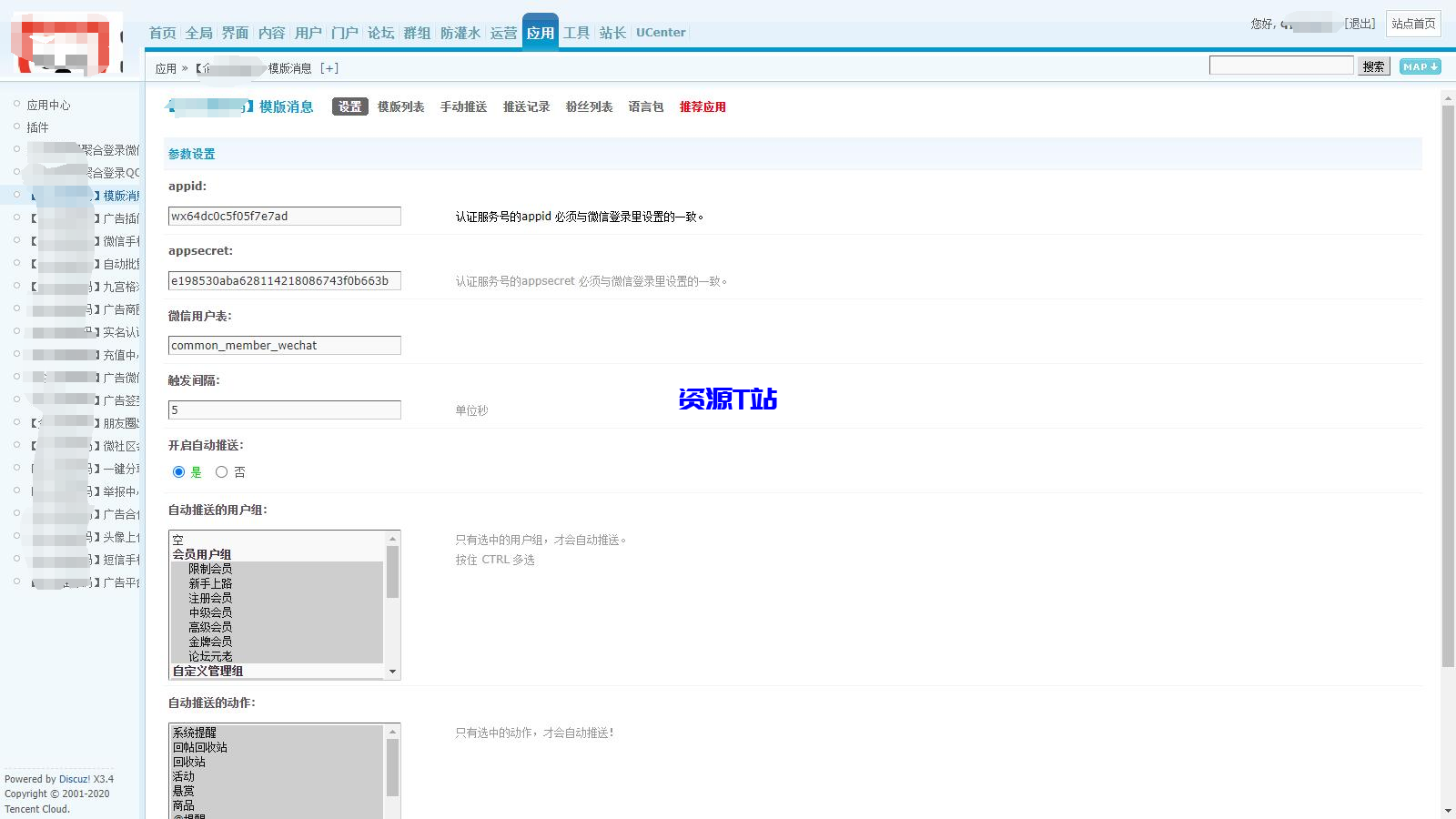
Task: Open the 论坛 menu in the top bar
Action: 380,32
